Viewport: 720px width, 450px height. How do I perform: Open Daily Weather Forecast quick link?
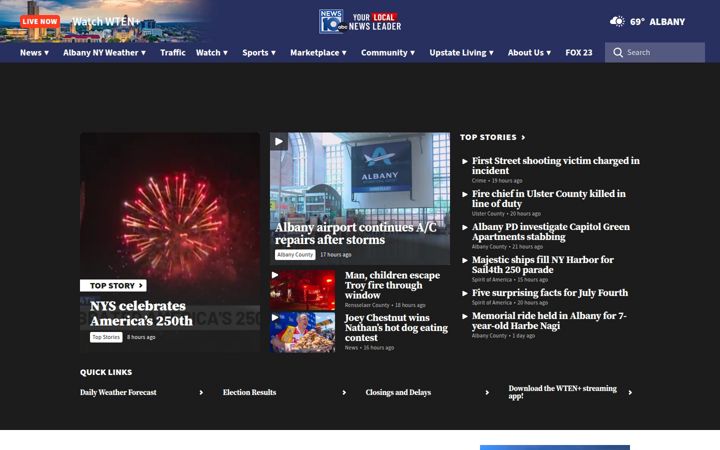tap(118, 393)
